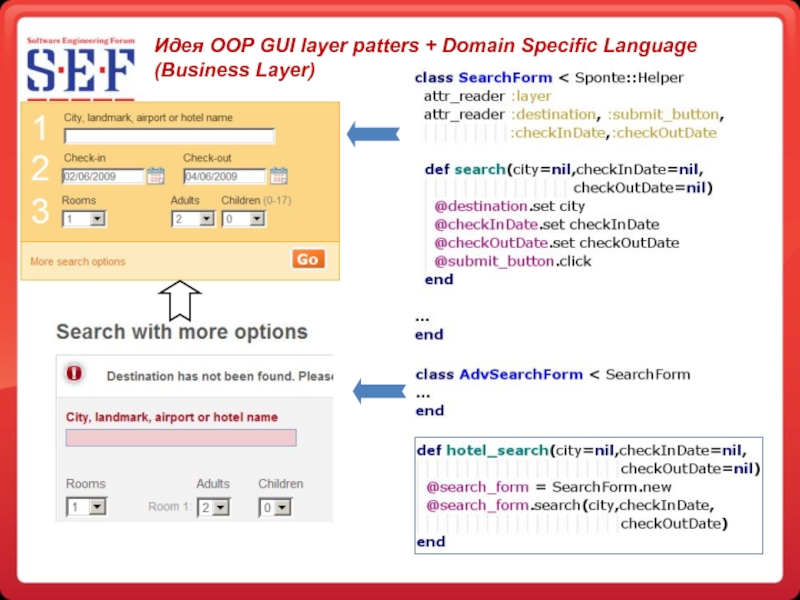Open the check-out date calendar icon
The image size is (800, 600).
[x=279, y=176]
